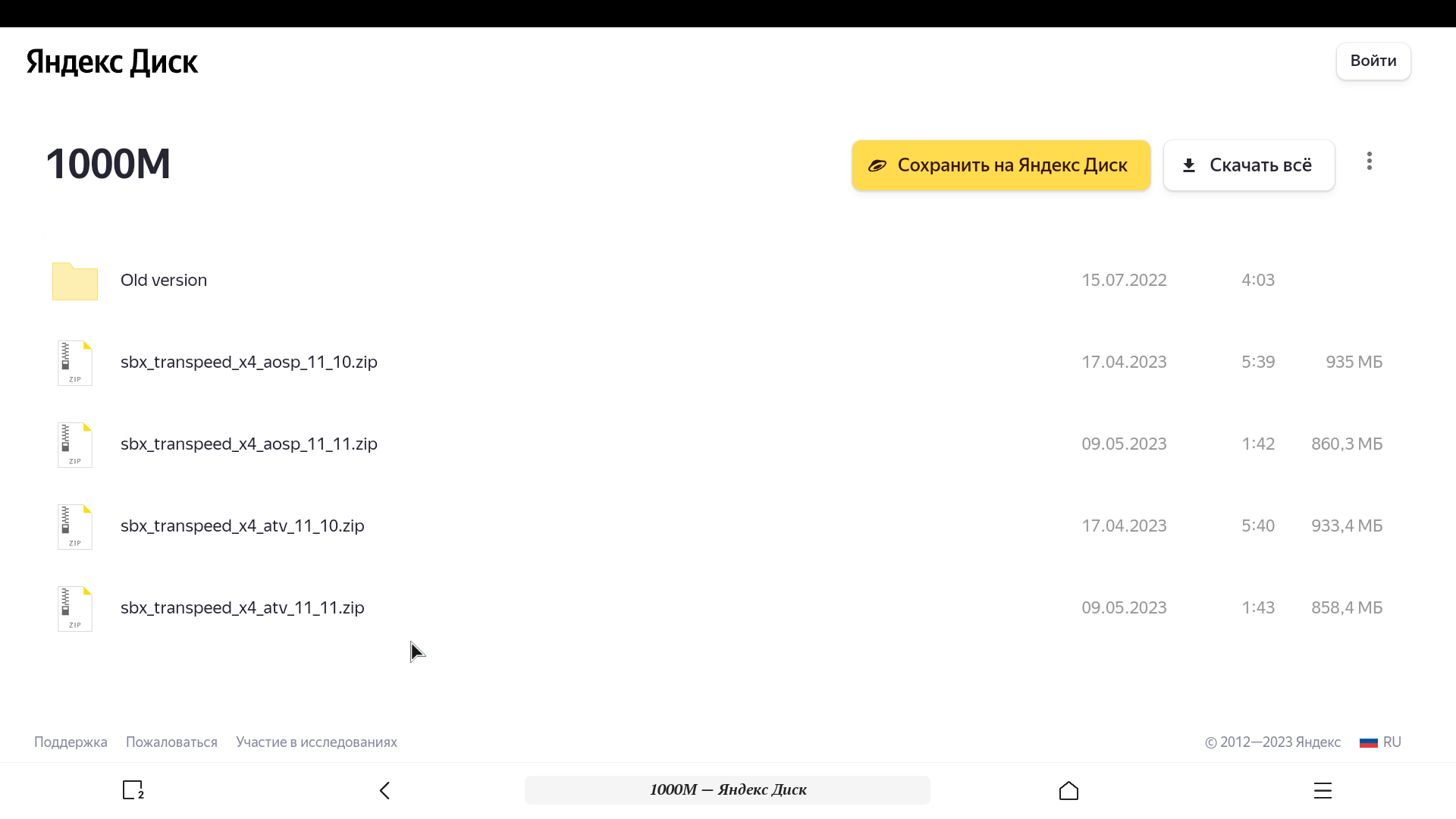Open Участие в исследованиях link
Screen dimensions: 1456x819
coord(316,742)
